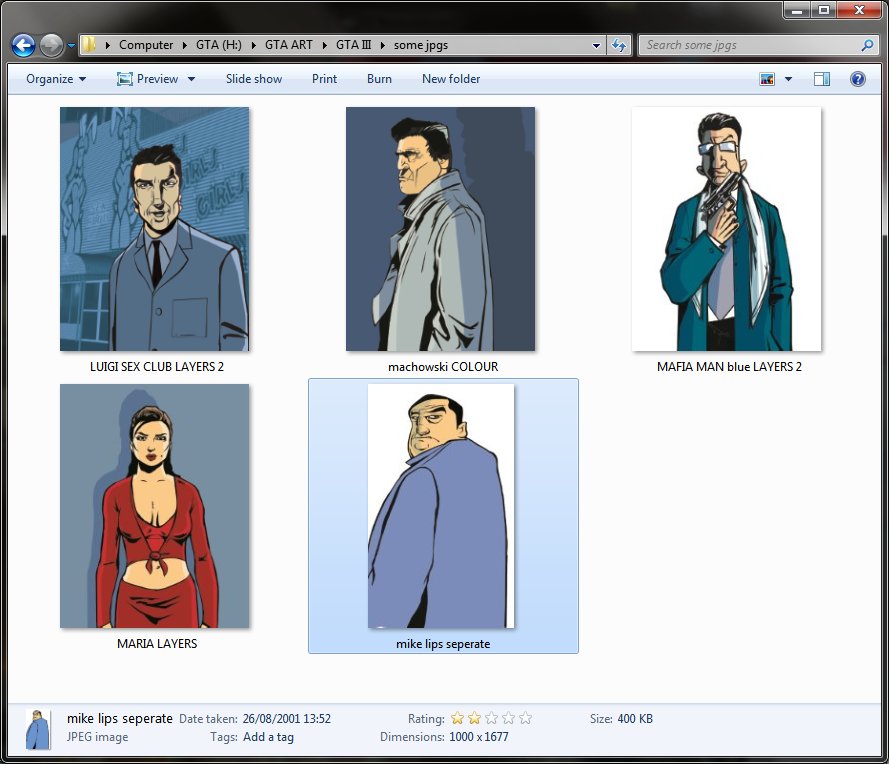Close the Explorer window
Screen dimensions: 889x764
click(859, 10)
